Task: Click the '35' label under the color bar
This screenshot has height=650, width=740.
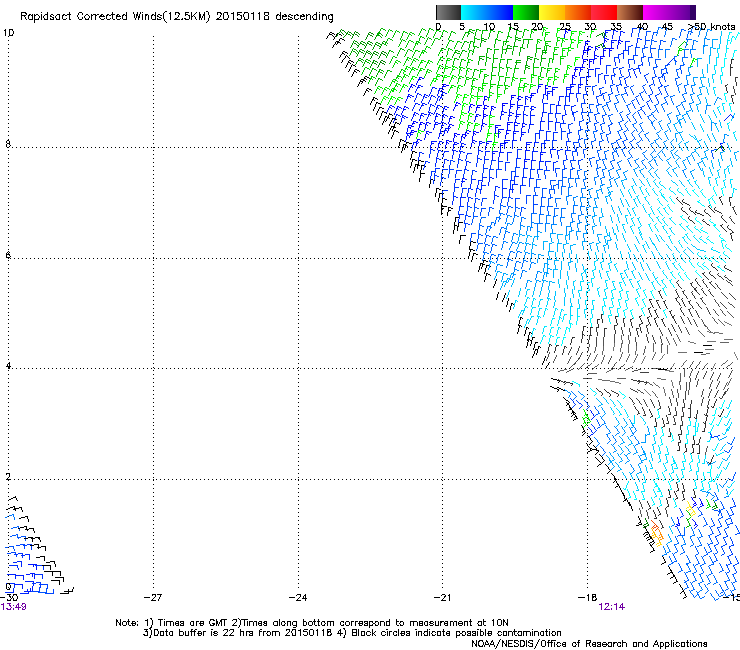Action: pos(616,26)
